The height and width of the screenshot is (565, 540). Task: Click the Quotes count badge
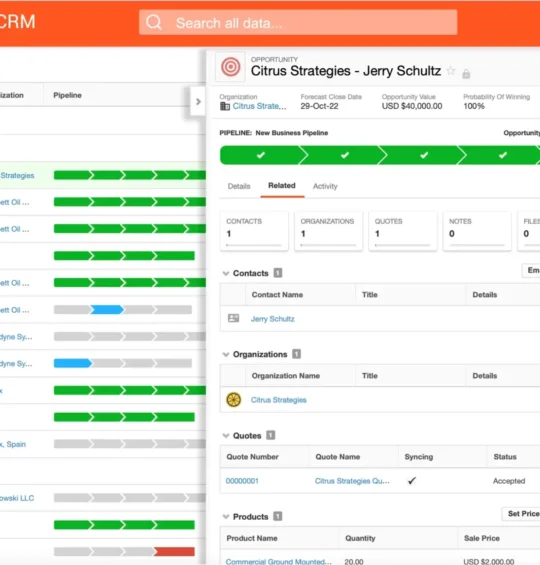271,435
